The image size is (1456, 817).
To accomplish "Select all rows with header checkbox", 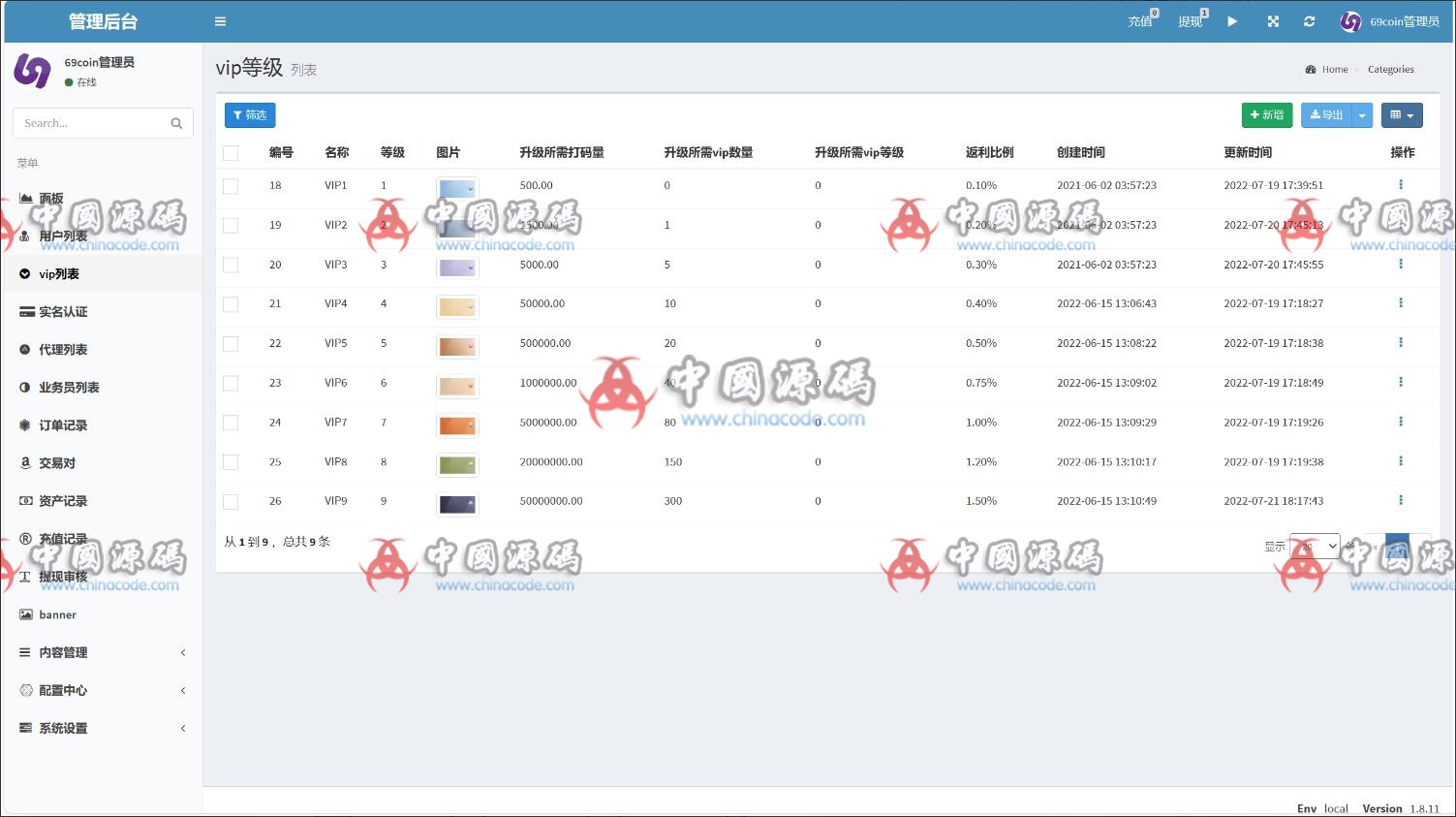I will [x=231, y=153].
